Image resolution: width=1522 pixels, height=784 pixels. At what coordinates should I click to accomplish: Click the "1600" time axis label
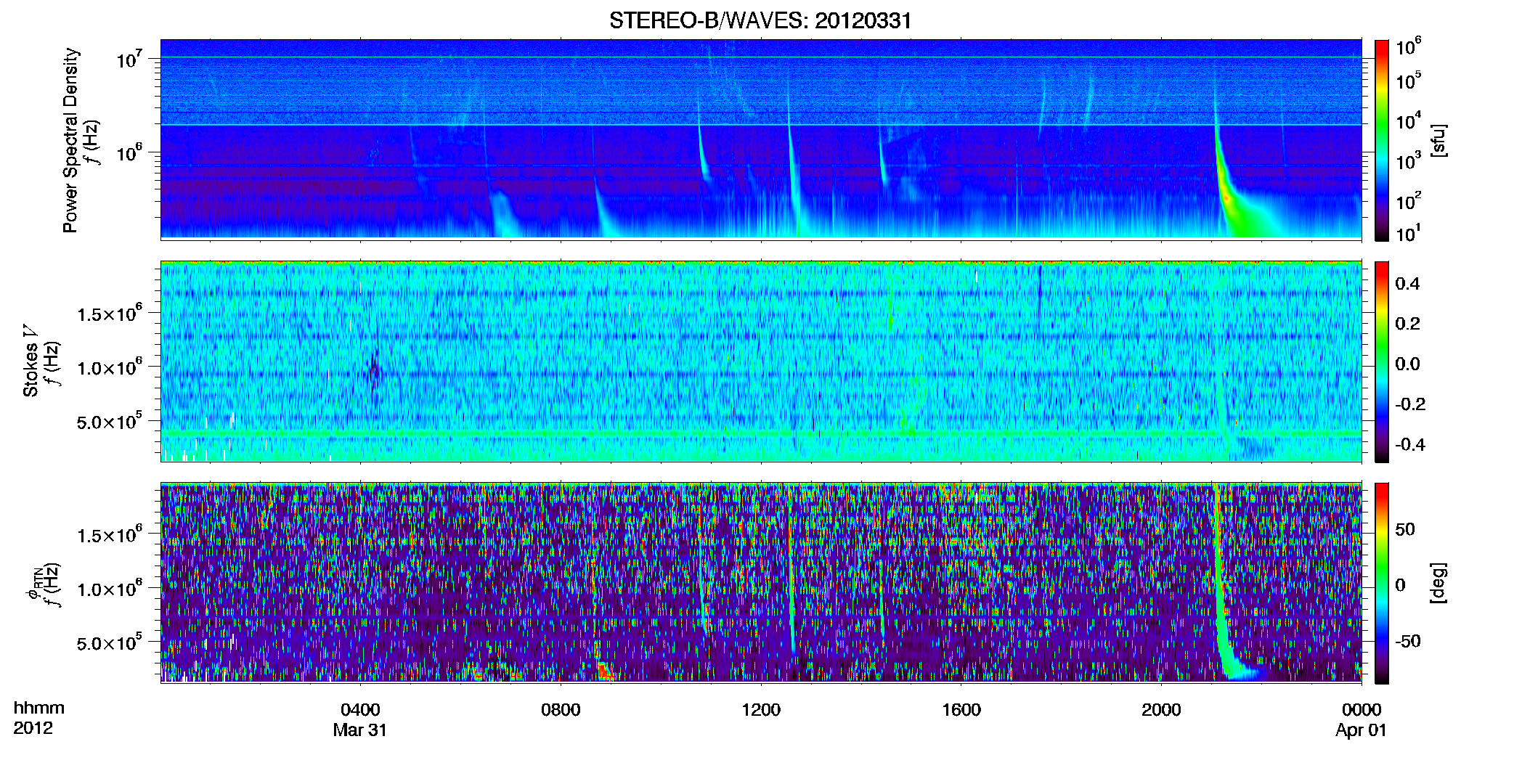click(961, 710)
